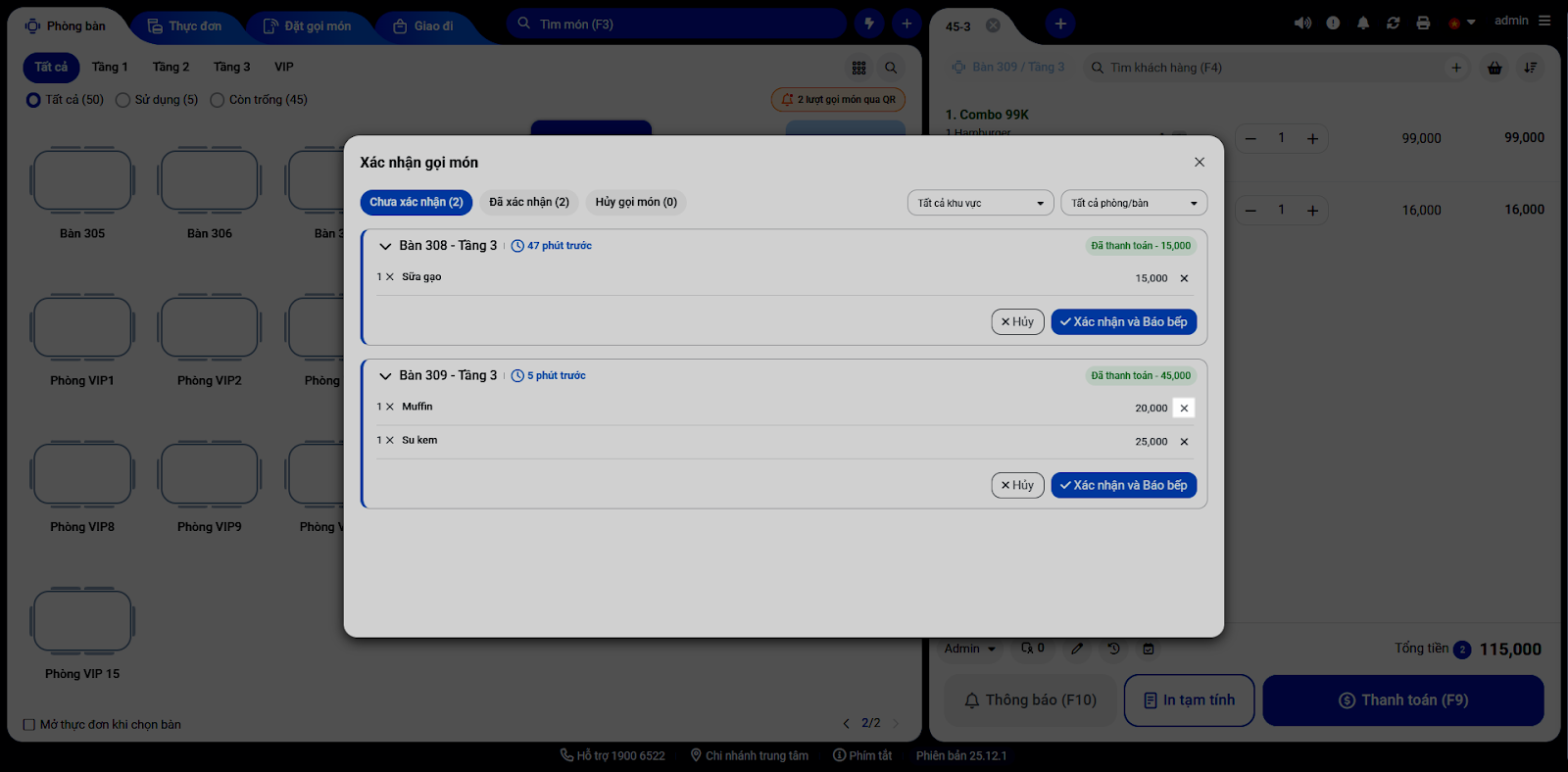1568x772 pixels.
Task: Increase Combo 99K quantity
Action: 1312,139
